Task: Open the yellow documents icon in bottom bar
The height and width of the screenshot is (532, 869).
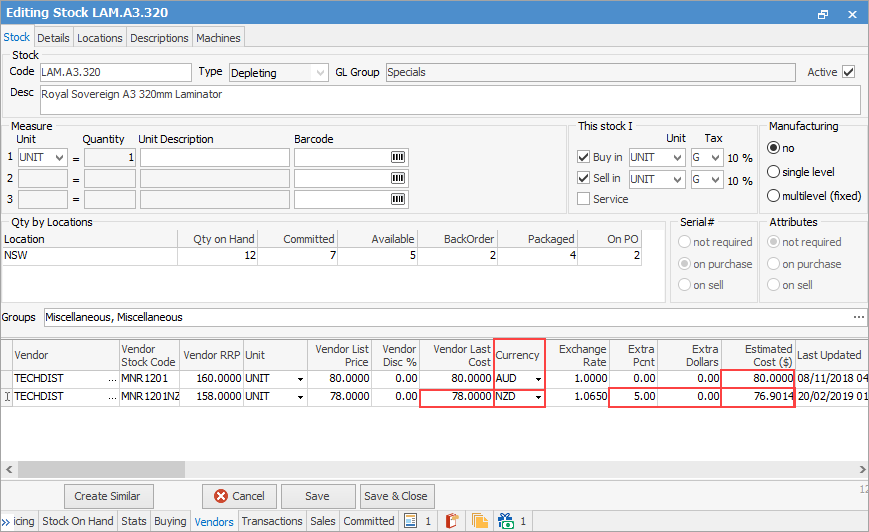Action: tap(479, 521)
